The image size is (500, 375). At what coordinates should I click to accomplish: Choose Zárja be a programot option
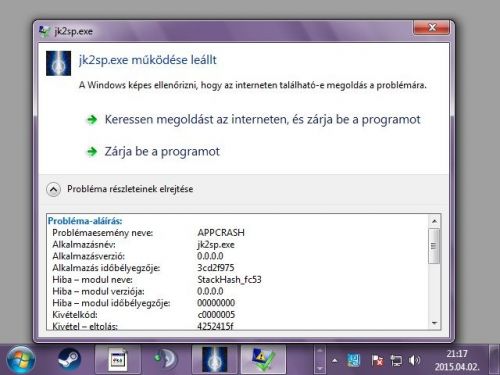162,152
